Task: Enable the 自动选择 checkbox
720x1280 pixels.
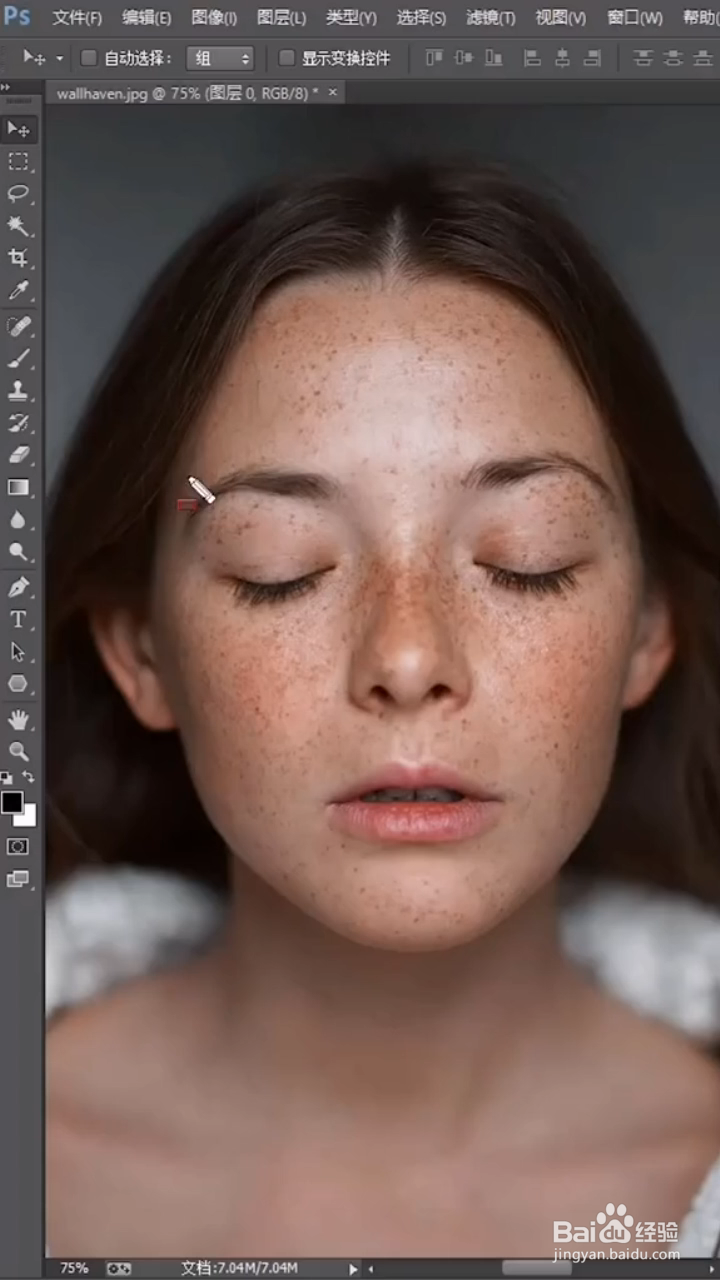Action: tap(89, 58)
